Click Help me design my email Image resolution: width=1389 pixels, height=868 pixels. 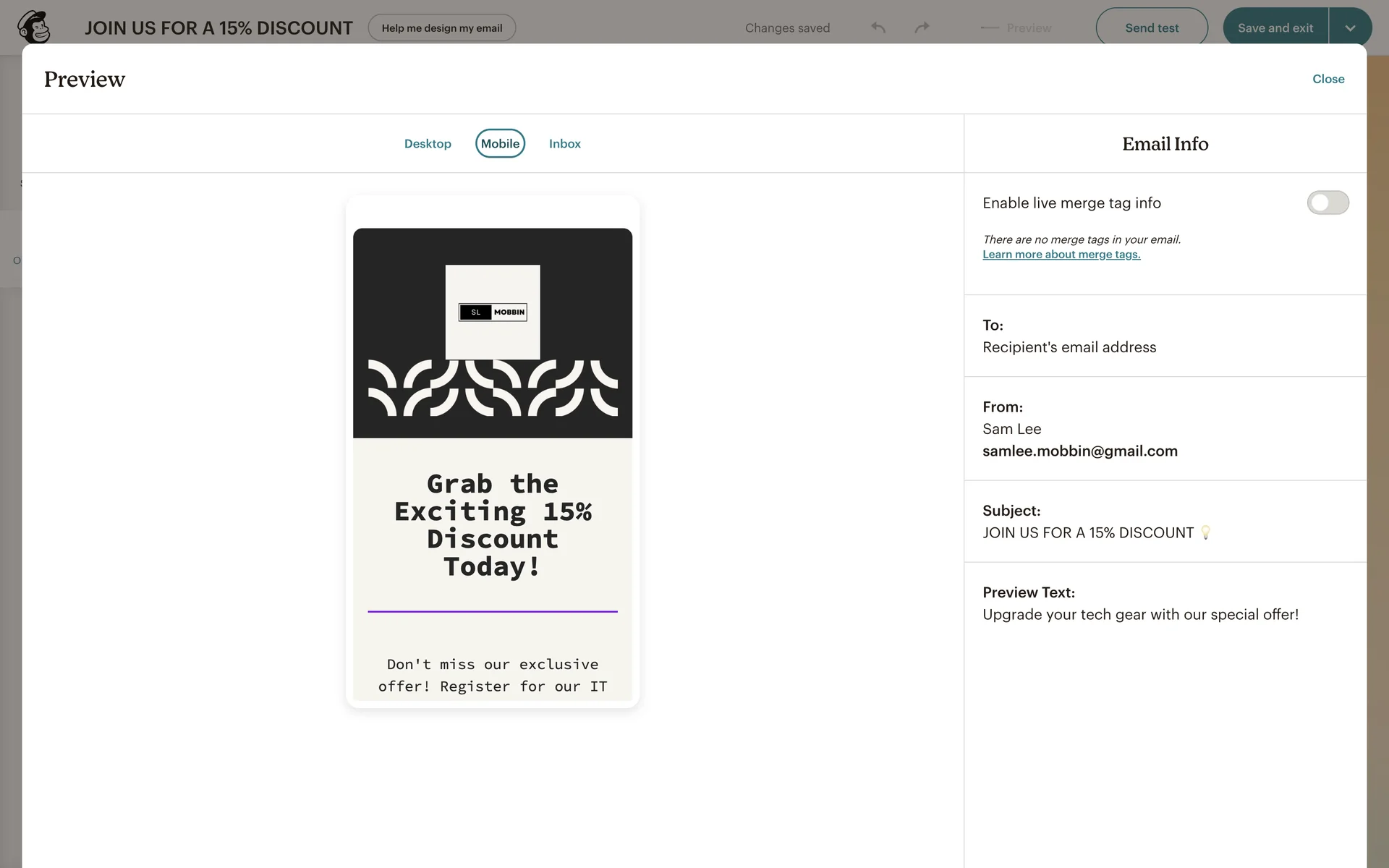[x=441, y=27]
